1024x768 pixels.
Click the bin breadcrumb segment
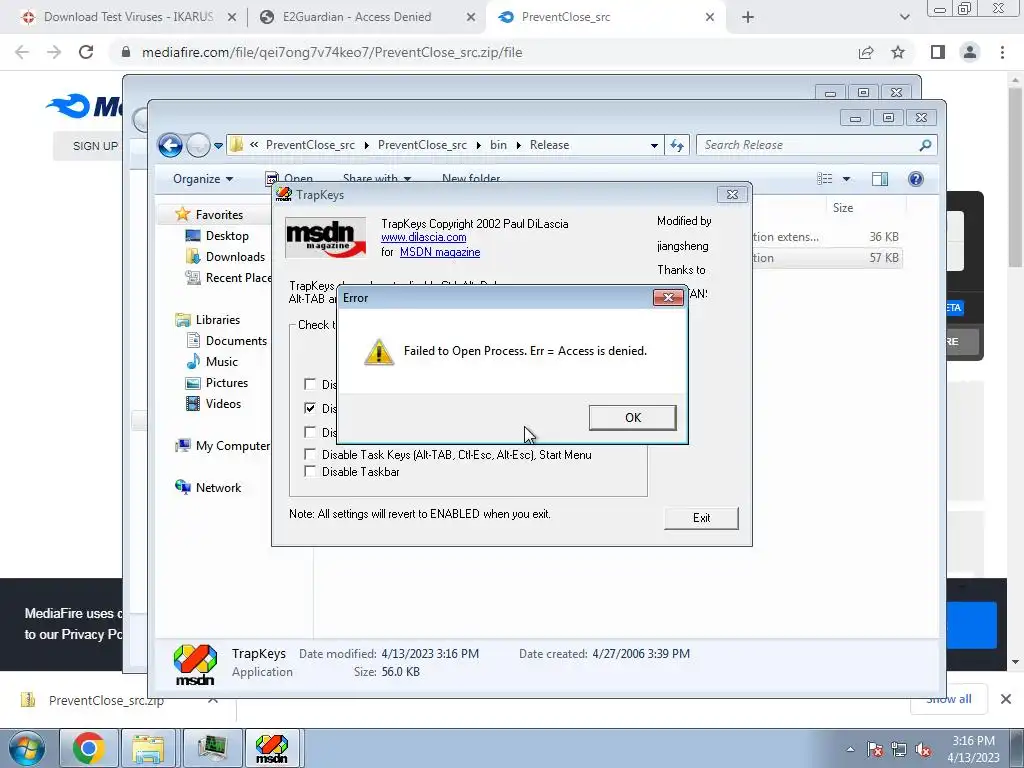click(x=498, y=145)
